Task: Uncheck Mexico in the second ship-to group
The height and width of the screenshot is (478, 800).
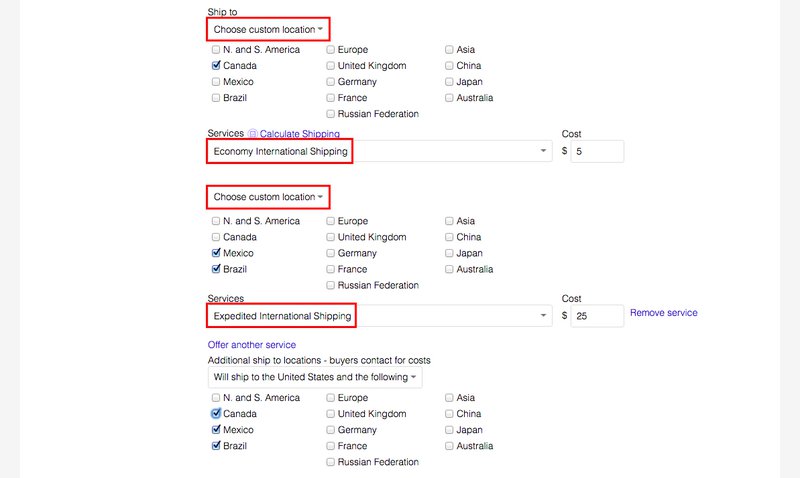Action: coord(216,253)
